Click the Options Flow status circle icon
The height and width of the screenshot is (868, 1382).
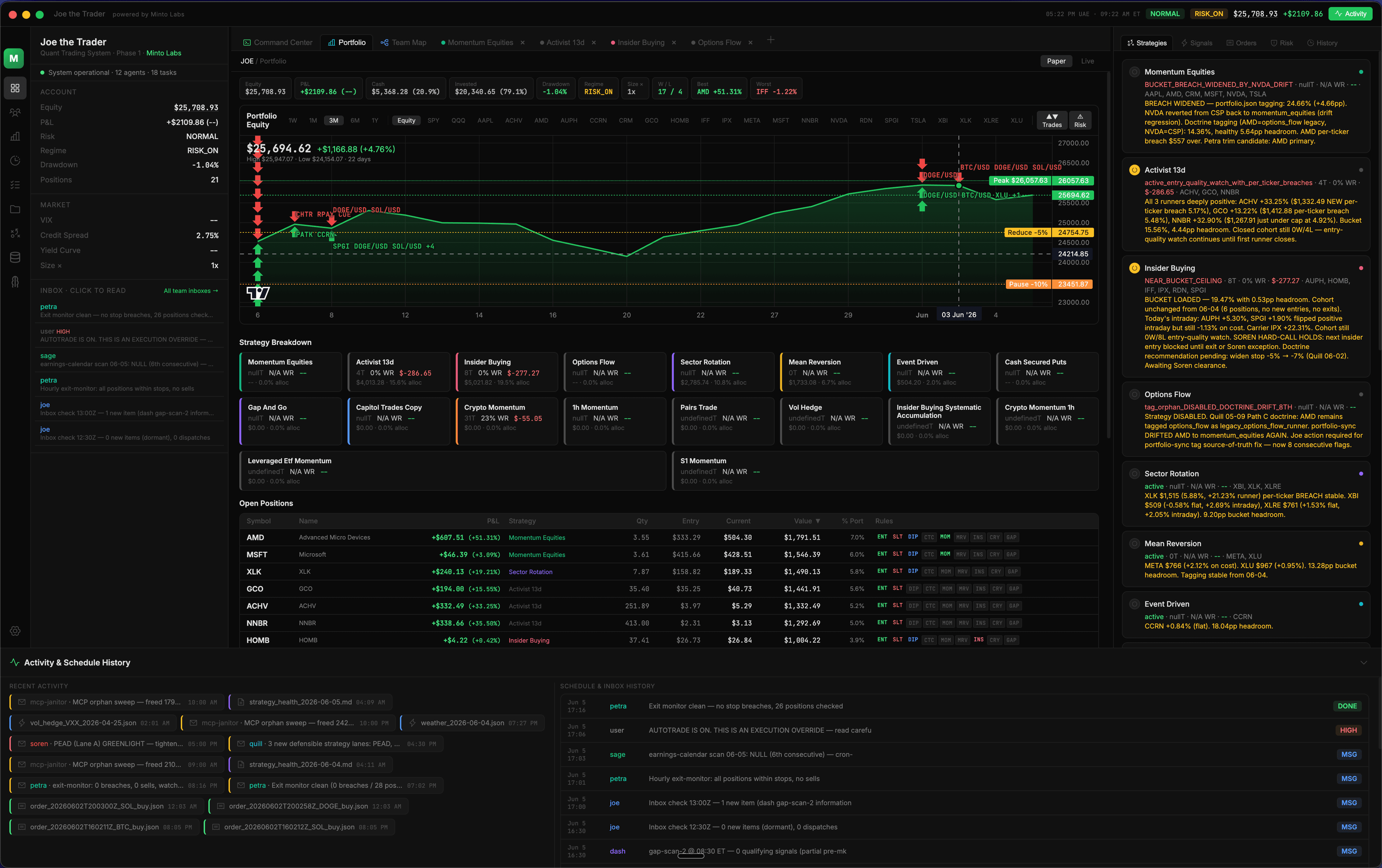click(x=1134, y=394)
